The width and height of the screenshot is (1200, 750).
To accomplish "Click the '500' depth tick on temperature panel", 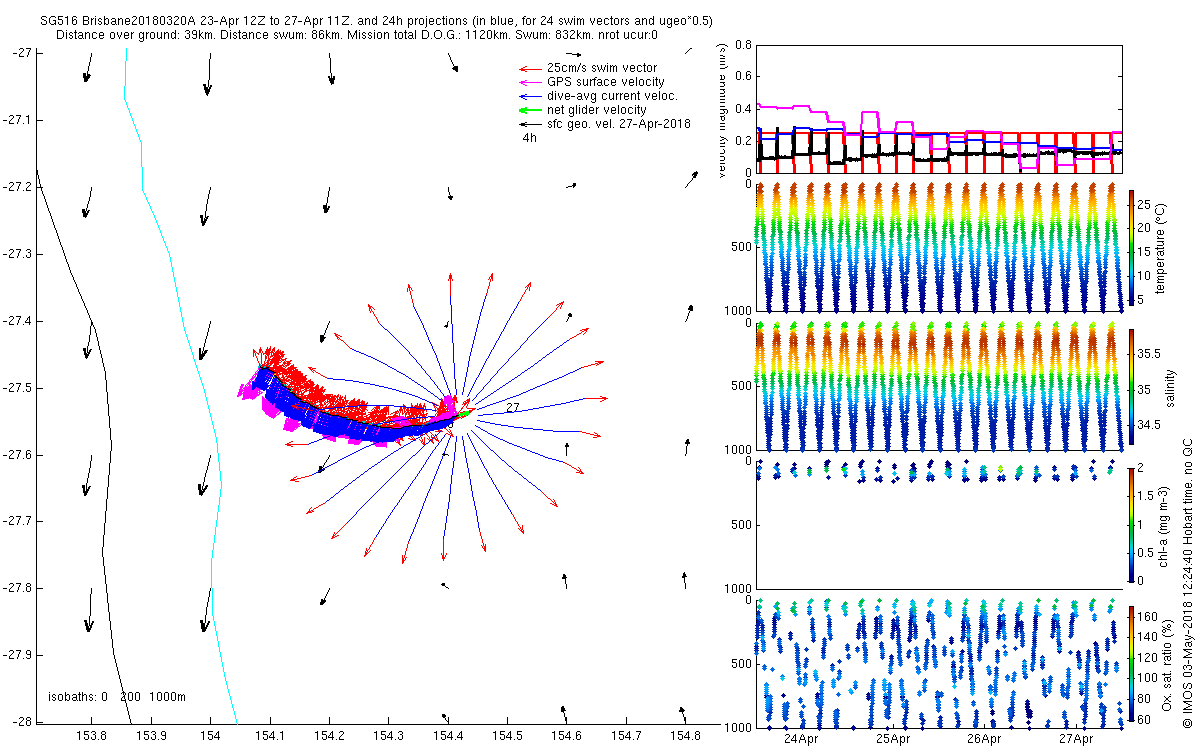I will (x=740, y=247).
